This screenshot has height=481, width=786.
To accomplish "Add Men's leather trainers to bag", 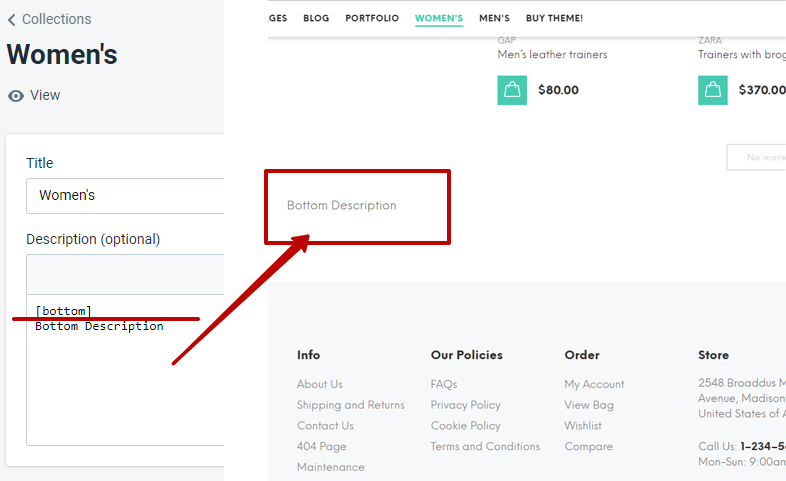I will (512, 90).
